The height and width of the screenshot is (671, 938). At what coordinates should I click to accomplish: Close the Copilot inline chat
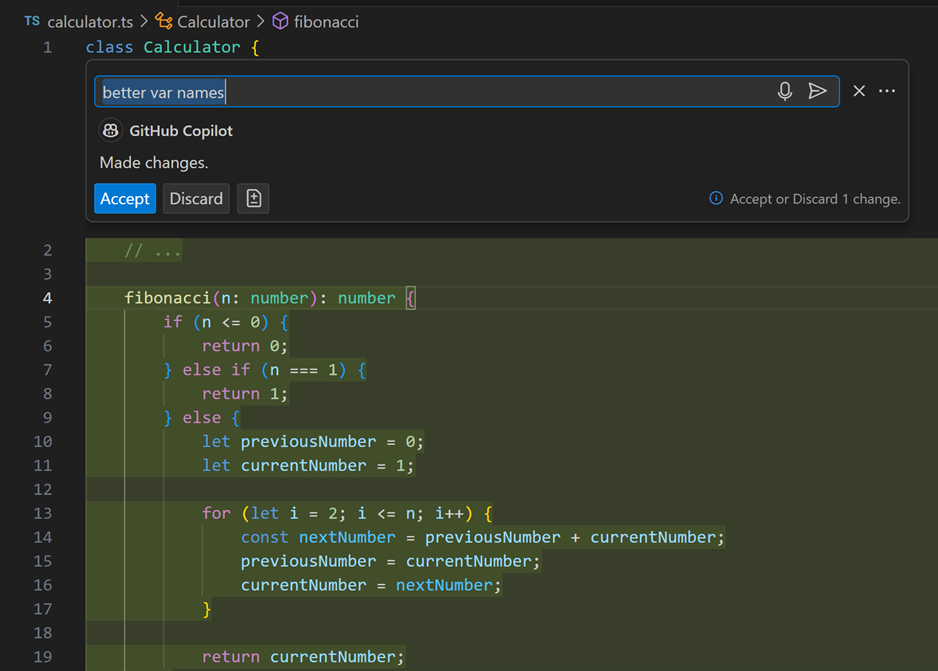pyautogui.click(x=859, y=91)
